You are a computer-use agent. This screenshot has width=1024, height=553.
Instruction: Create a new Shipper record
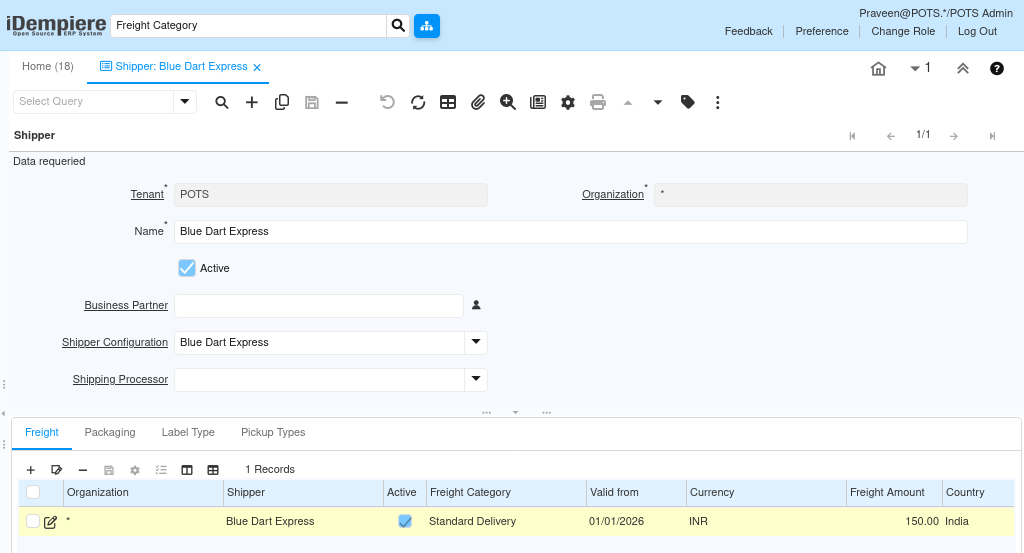pyautogui.click(x=251, y=103)
